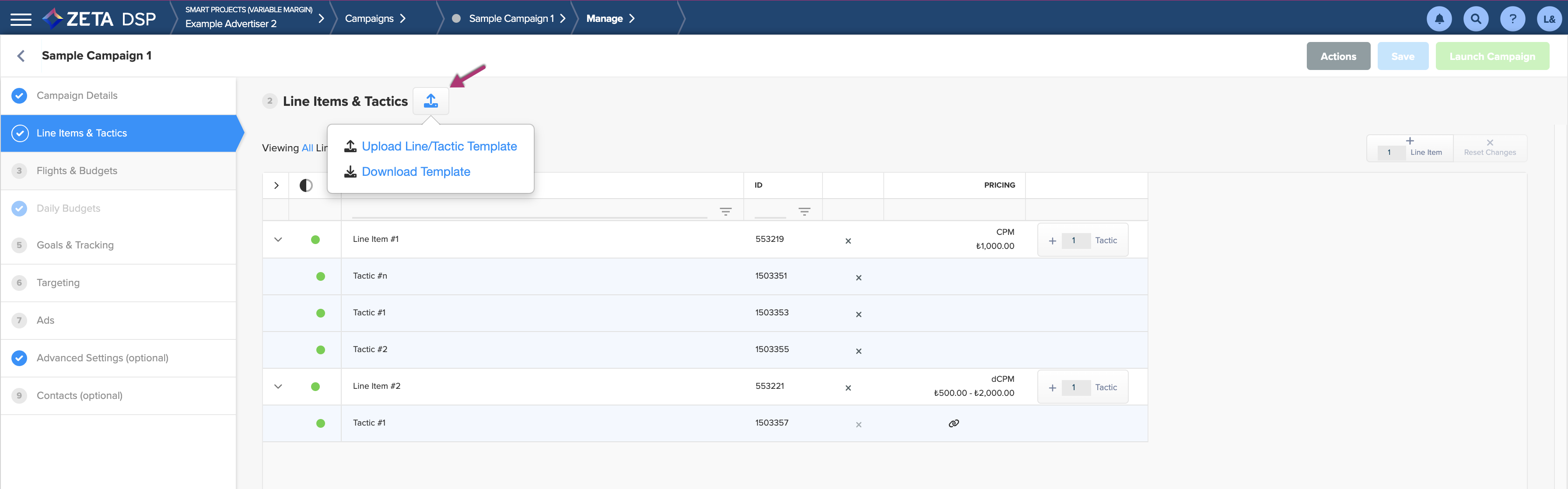Collapse Line Item #1 row
Viewport: 1568px width, 489px height.
pyautogui.click(x=277, y=240)
